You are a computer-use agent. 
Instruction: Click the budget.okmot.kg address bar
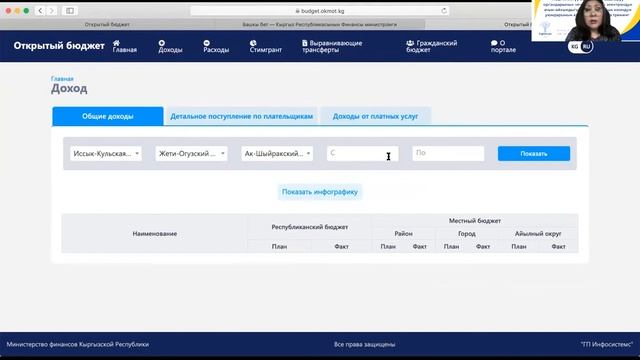[x=320, y=11]
